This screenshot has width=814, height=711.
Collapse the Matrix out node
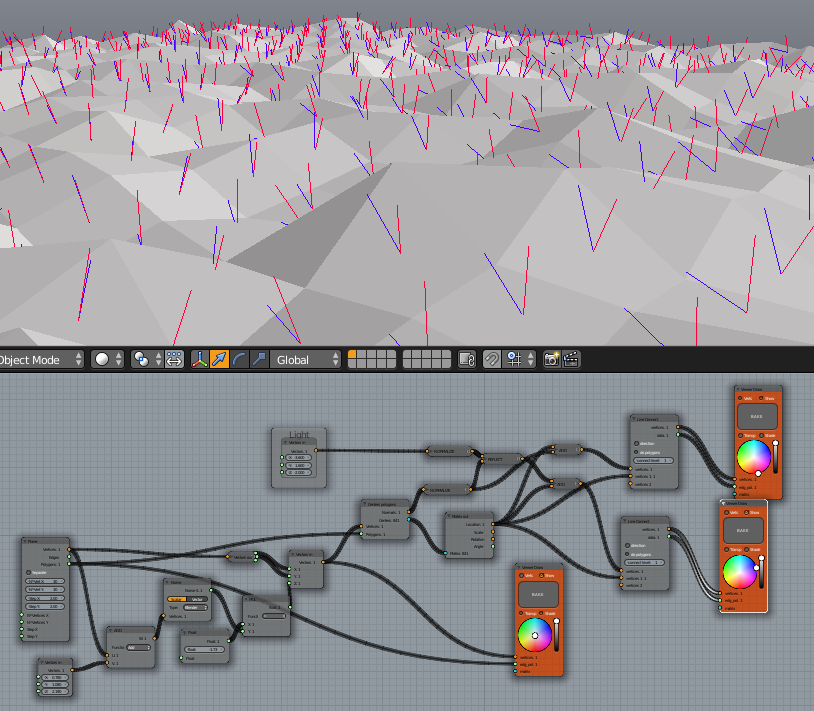click(449, 516)
